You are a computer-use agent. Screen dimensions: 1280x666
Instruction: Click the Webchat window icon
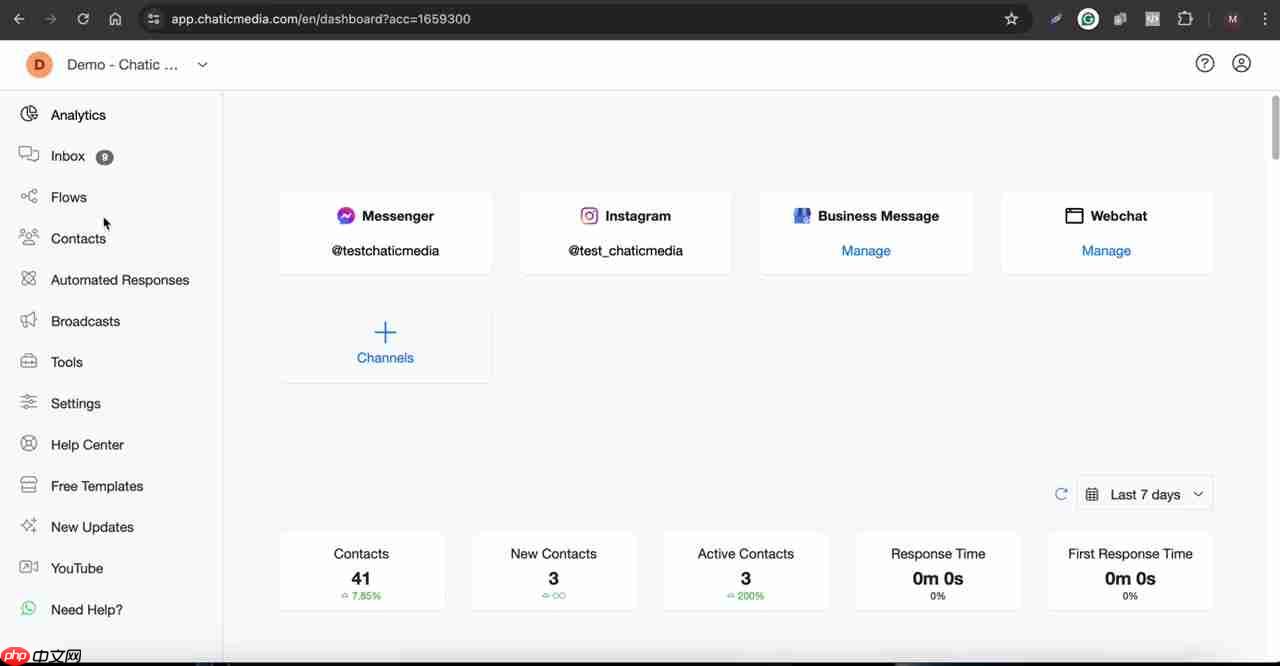click(x=1074, y=215)
